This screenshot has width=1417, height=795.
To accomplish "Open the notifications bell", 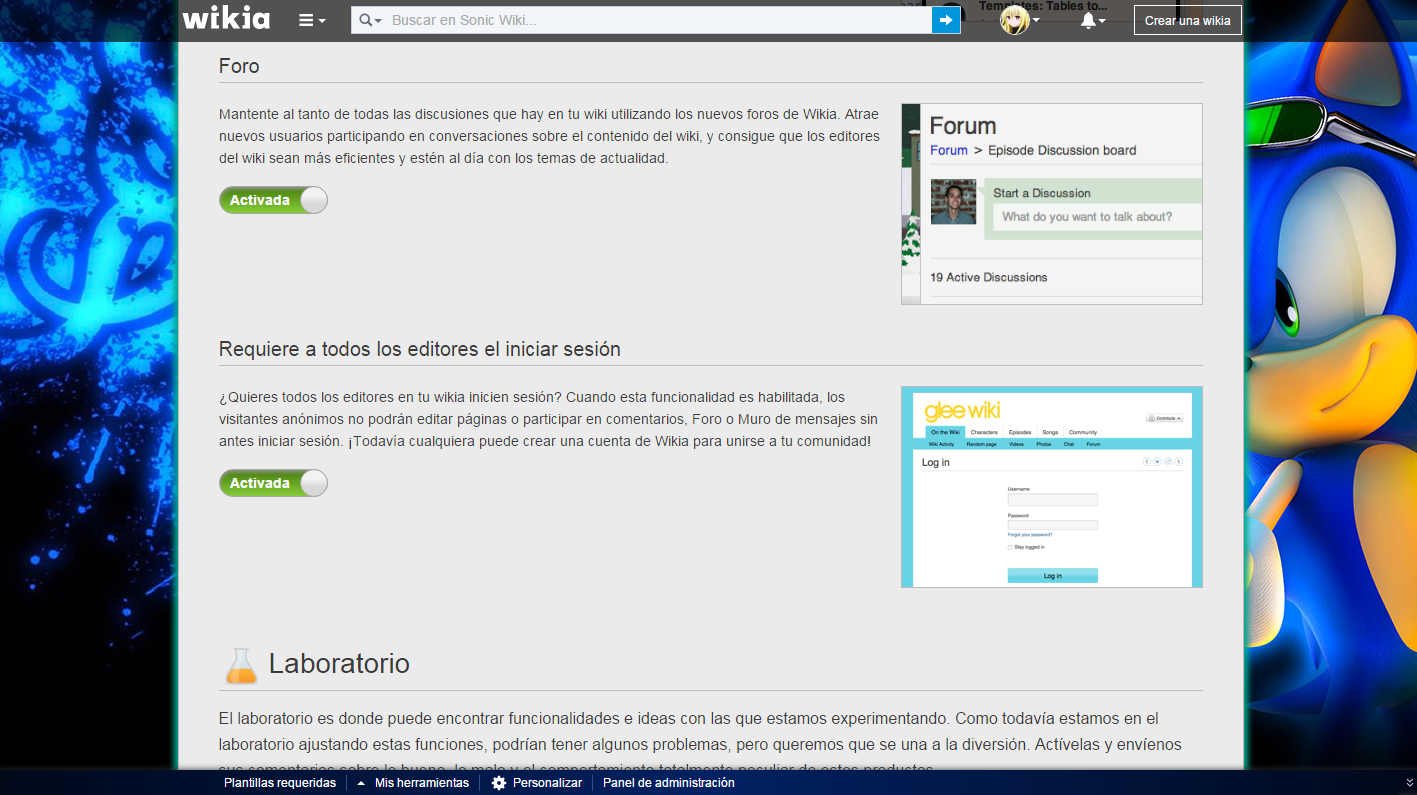I will pyautogui.click(x=1092, y=20).
